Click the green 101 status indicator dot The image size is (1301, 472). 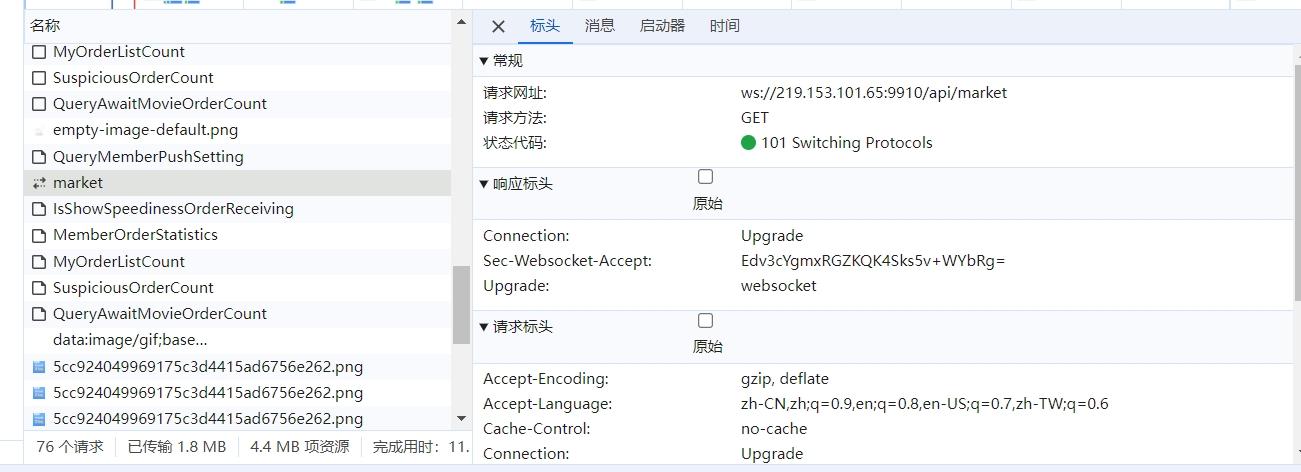point(748,143)
